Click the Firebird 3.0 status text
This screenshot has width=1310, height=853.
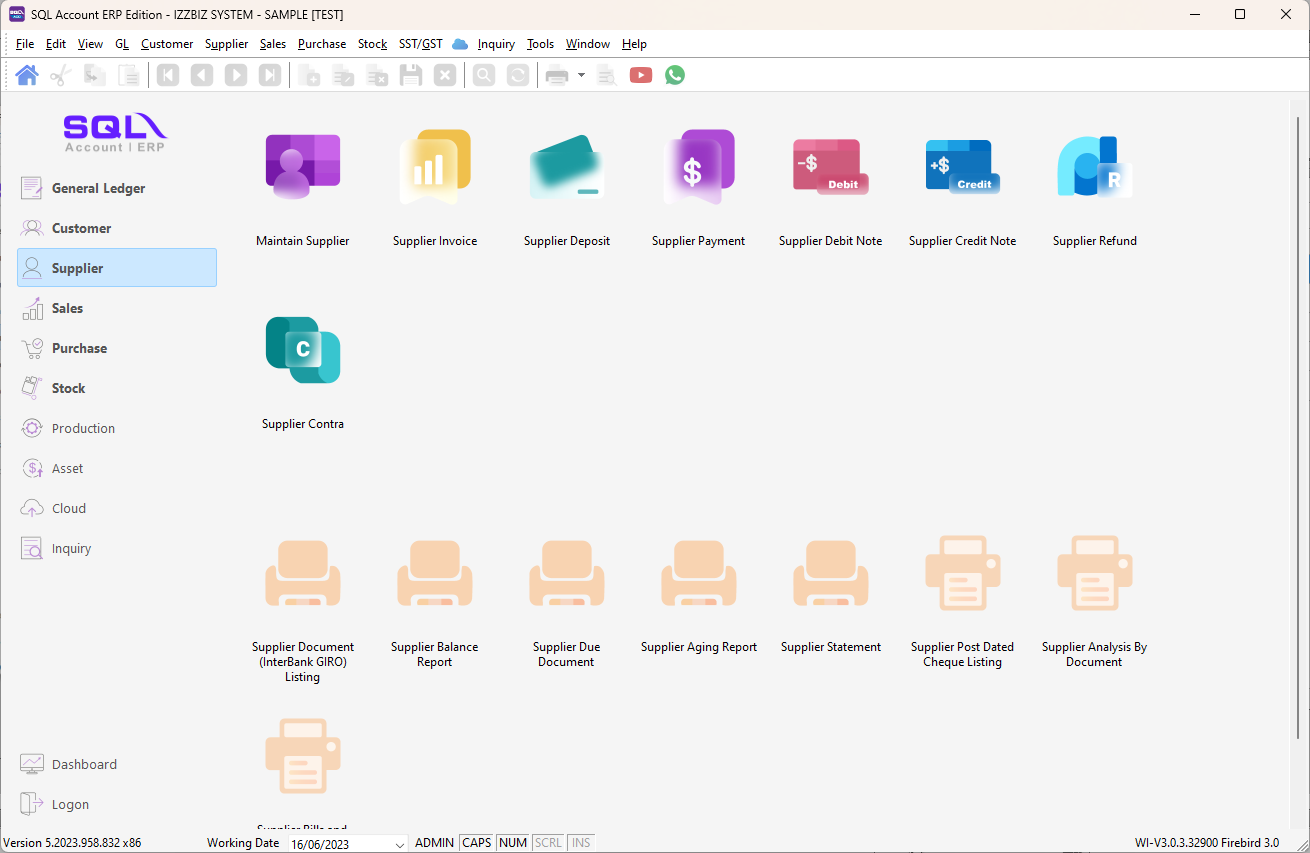[x=1250, y=843]
